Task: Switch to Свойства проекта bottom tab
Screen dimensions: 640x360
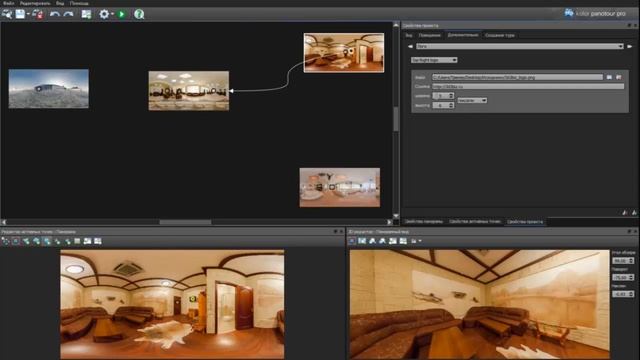Action: click(525, 222)
